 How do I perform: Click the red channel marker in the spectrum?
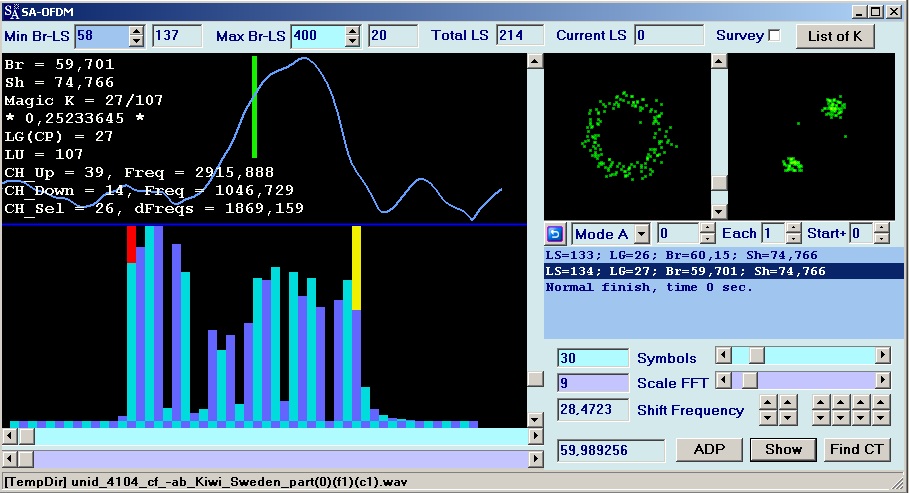pos(131,244)
